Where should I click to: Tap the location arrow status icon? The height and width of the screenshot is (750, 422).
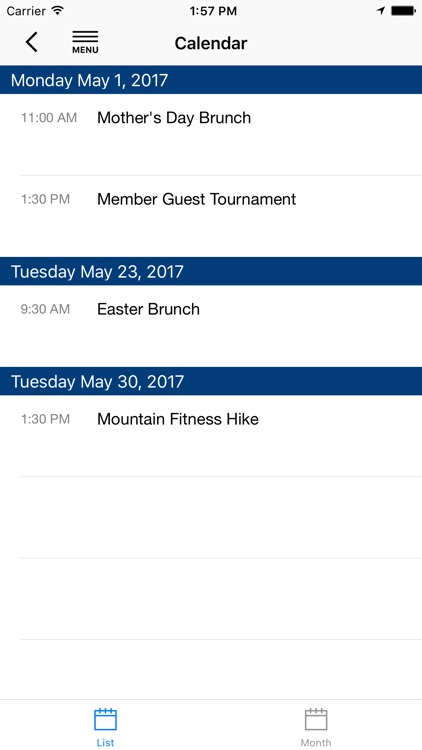(381, 11)
